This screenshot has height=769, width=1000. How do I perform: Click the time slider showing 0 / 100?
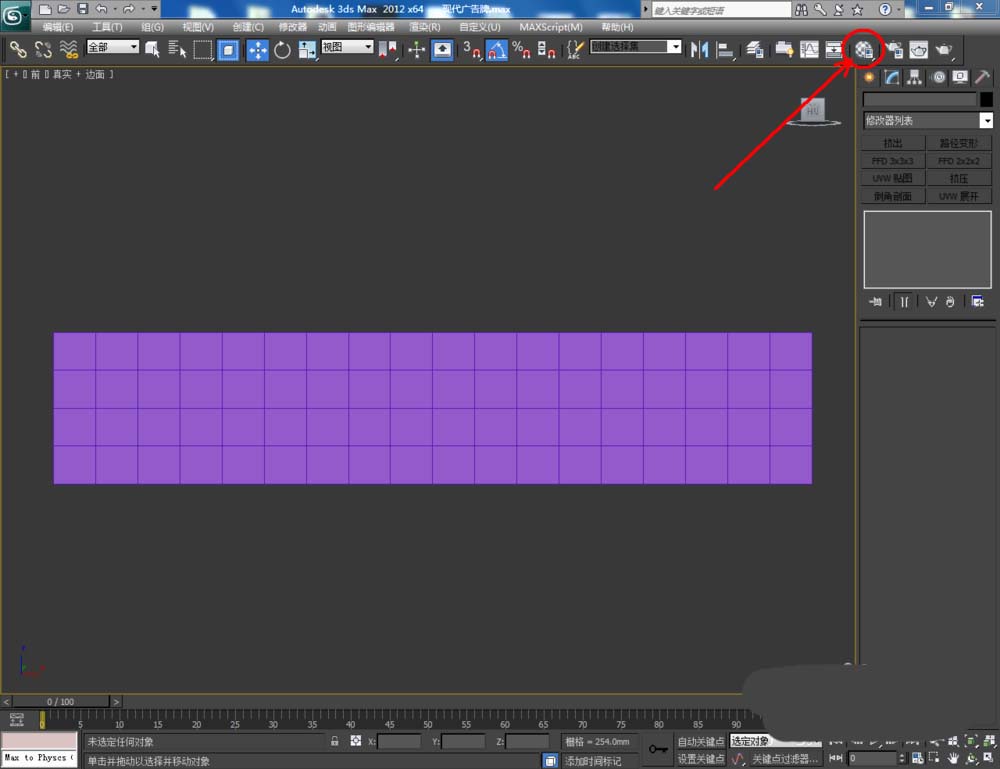tap(61, 701)
